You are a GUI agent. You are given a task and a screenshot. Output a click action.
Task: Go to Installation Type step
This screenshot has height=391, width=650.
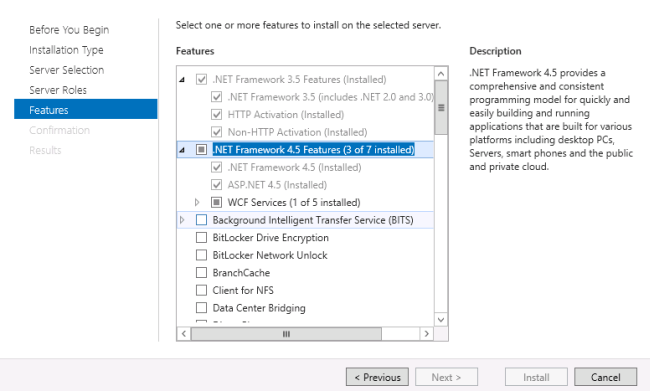pyautogui.click(x=66, y=50)
